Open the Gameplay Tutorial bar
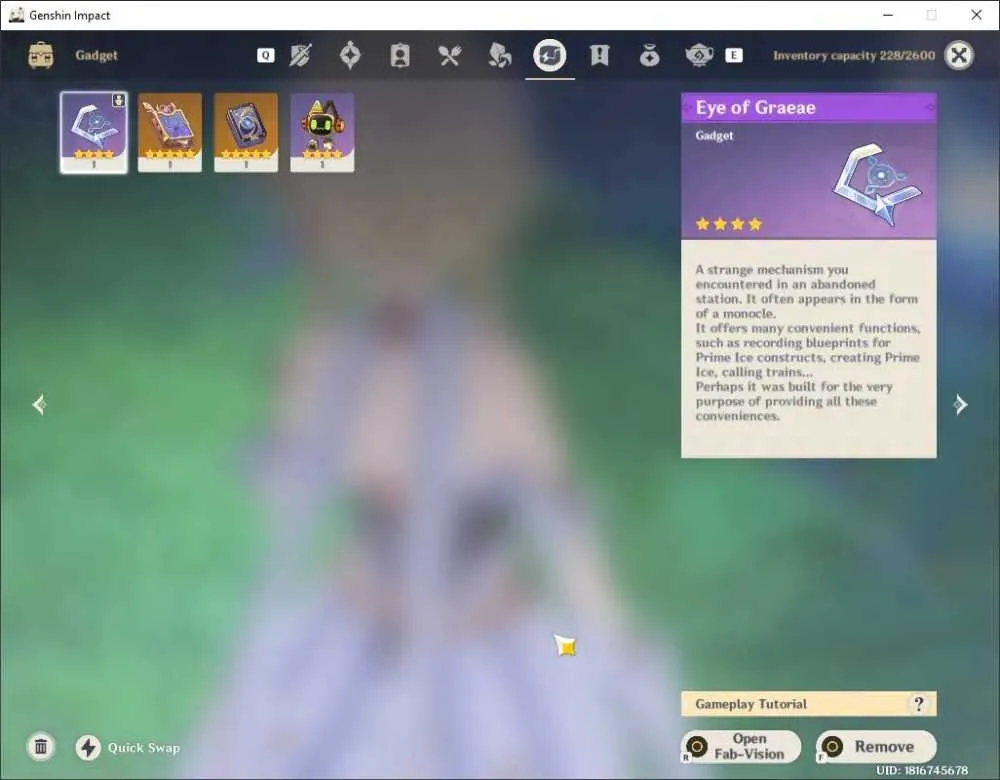Viewport: 1000px width, 780px height. [809, 704]
